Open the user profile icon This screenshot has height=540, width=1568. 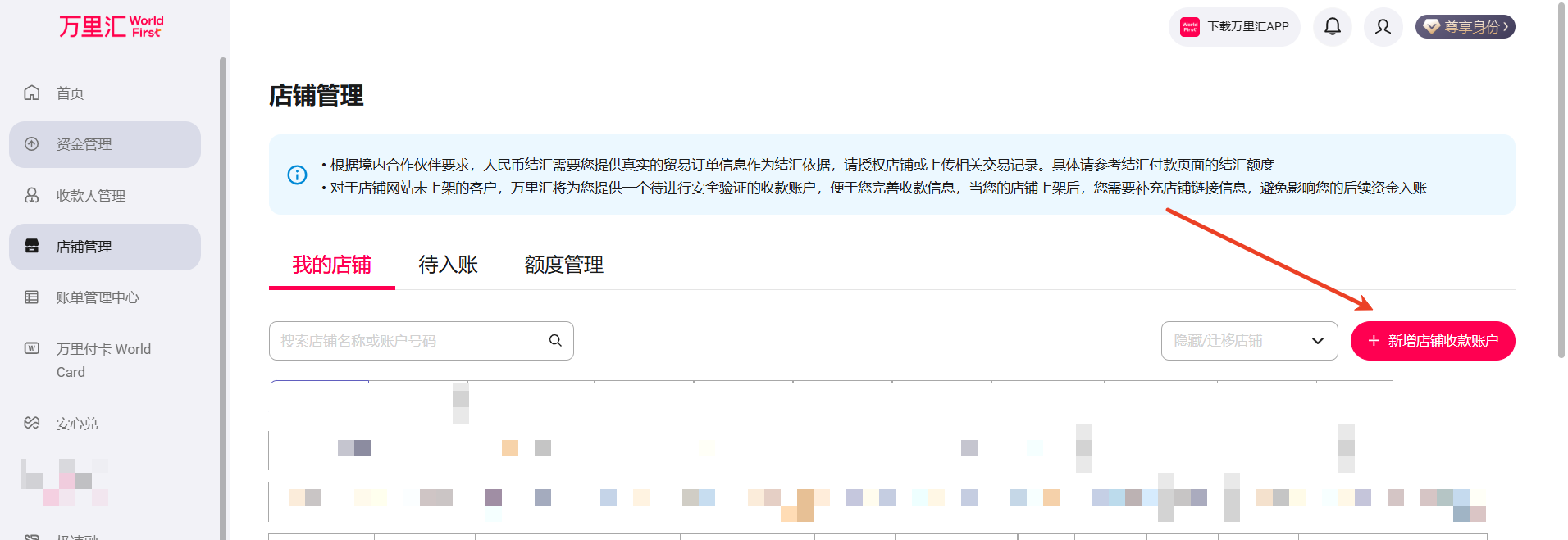1383,27
